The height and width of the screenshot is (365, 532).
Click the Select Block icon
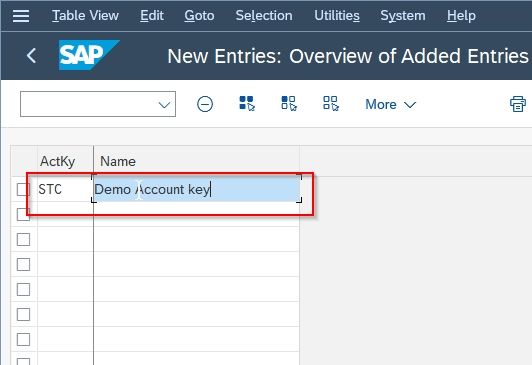[289, 103]
